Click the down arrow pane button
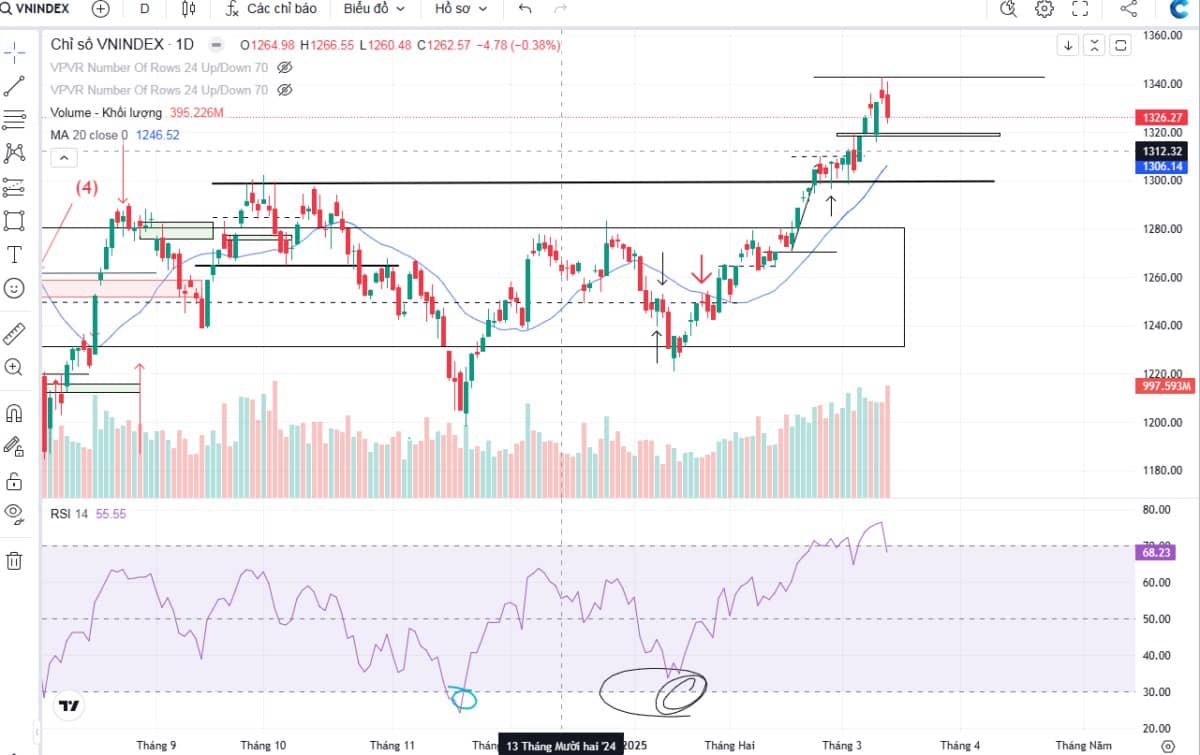The height and width of the screenshot is (755, 1200). [1068, 45]
